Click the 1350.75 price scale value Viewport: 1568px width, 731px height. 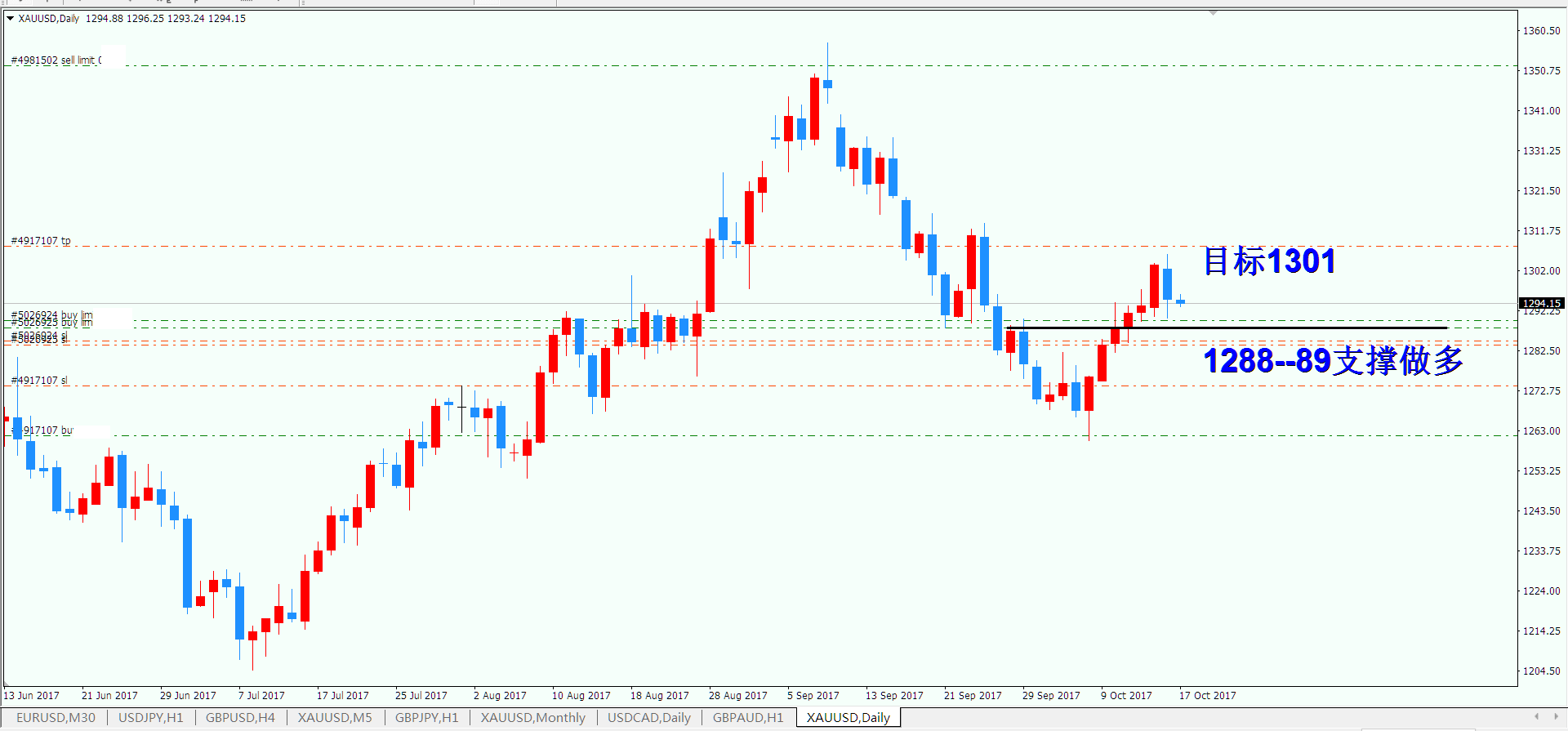1541,71
